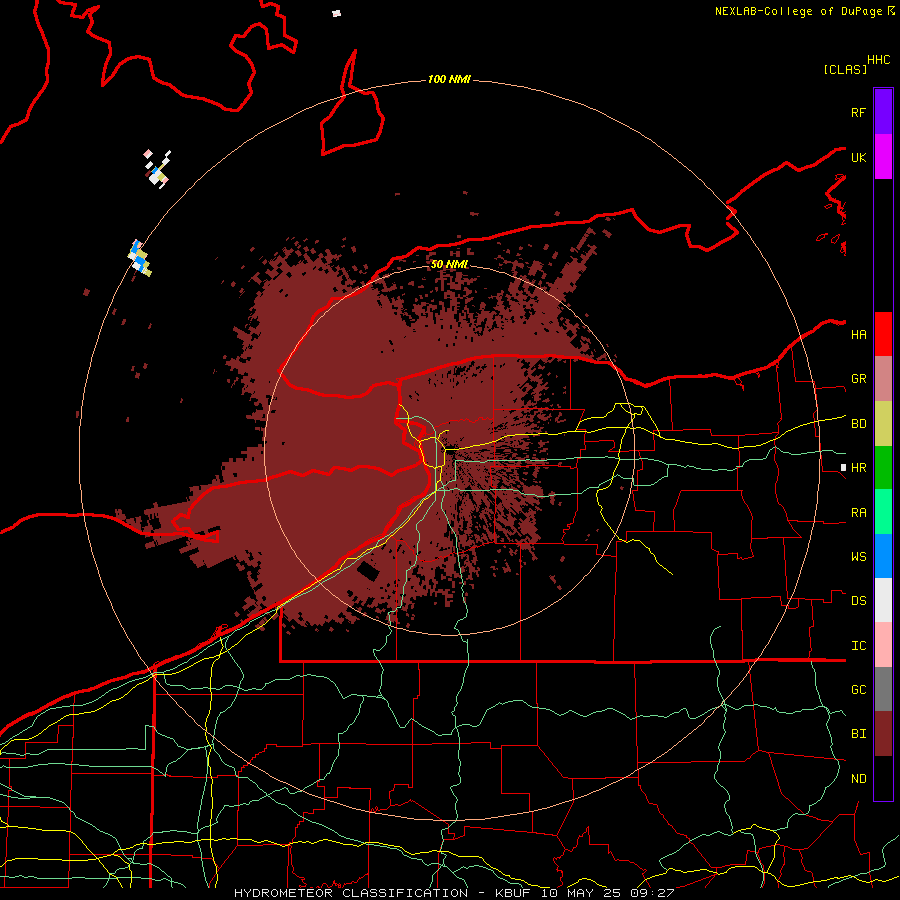Click the NEXLAB-College of DuPage credit
Image resolution: width=900 pixels, height=900 pixels.
pos(804,11)
